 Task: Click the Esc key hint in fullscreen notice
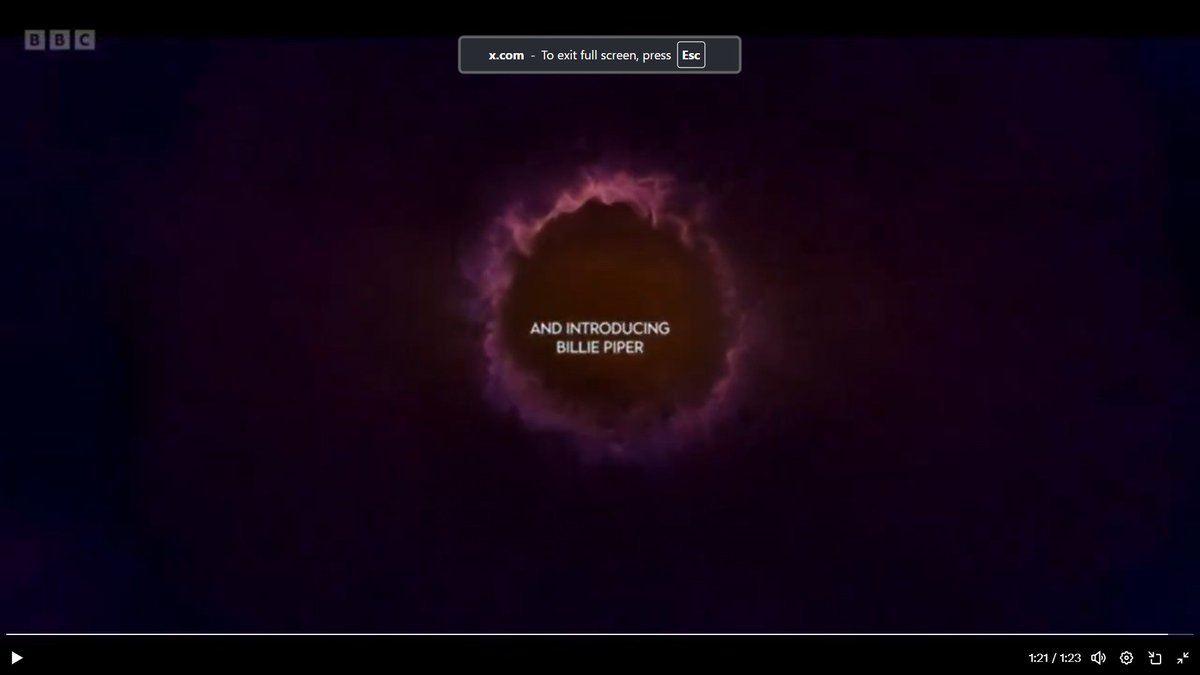click(691, 55)
